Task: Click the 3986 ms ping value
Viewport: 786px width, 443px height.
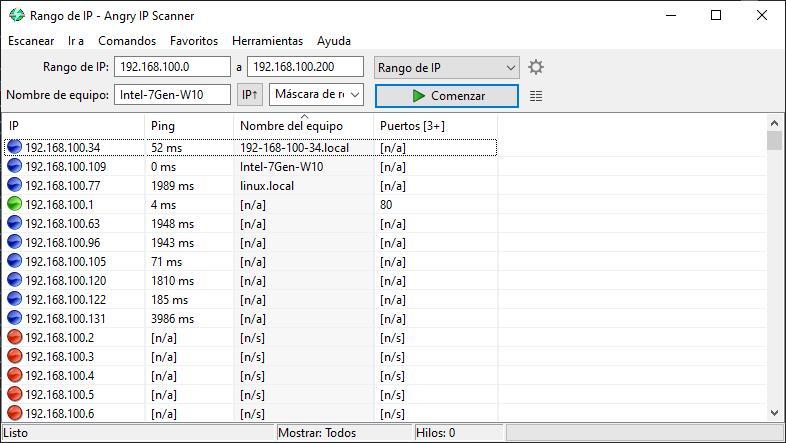Action: click(x=172, y=319)
